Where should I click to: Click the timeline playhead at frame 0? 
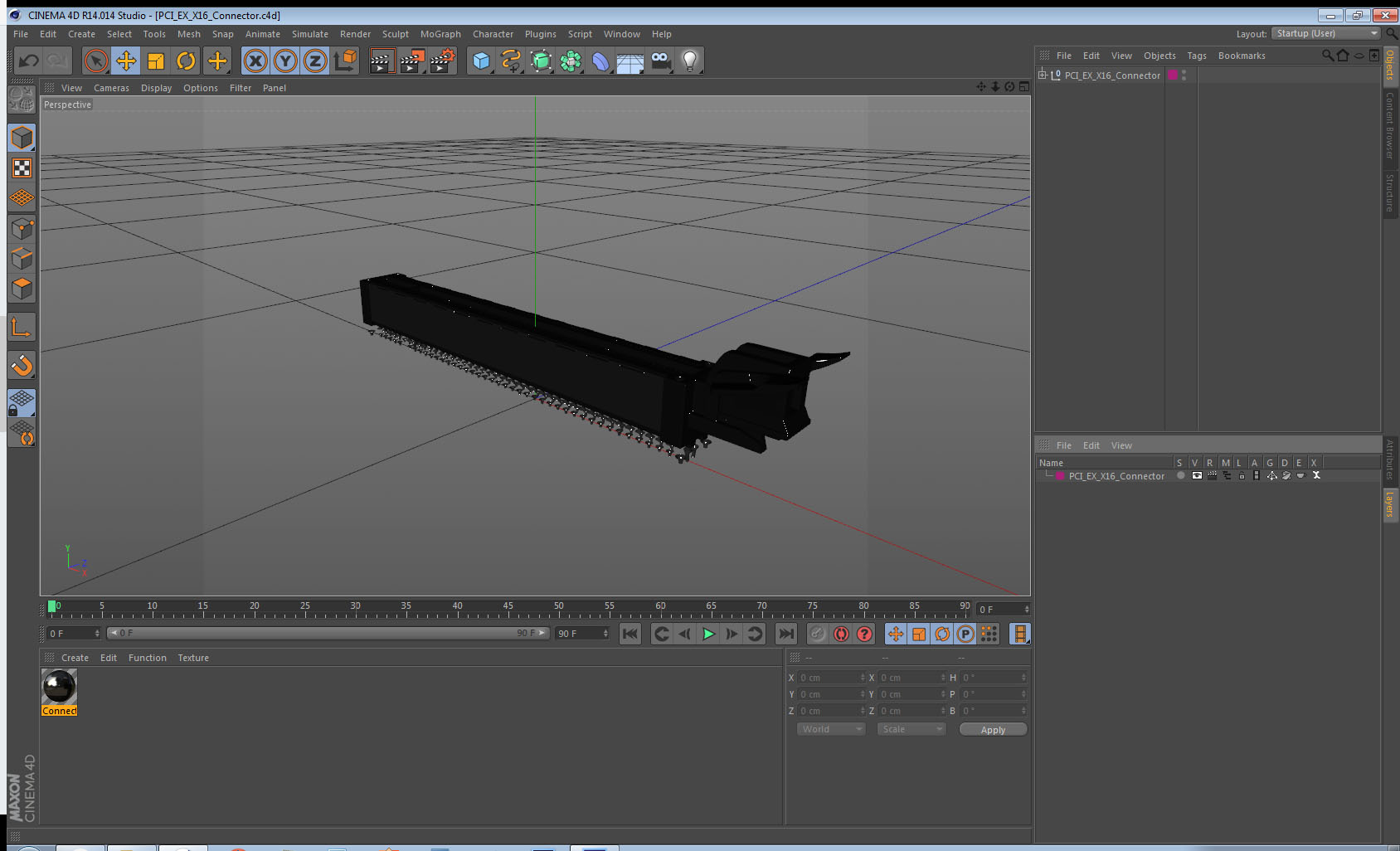[x=52, y=606]
